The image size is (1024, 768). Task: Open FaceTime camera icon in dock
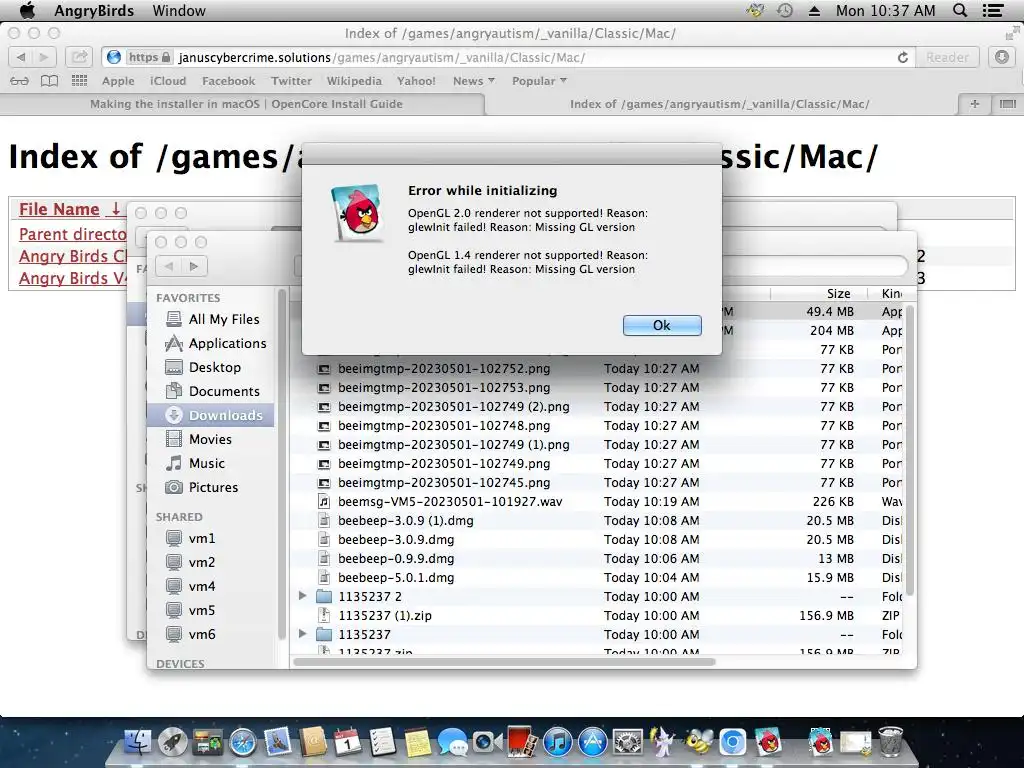click(487, 743)
